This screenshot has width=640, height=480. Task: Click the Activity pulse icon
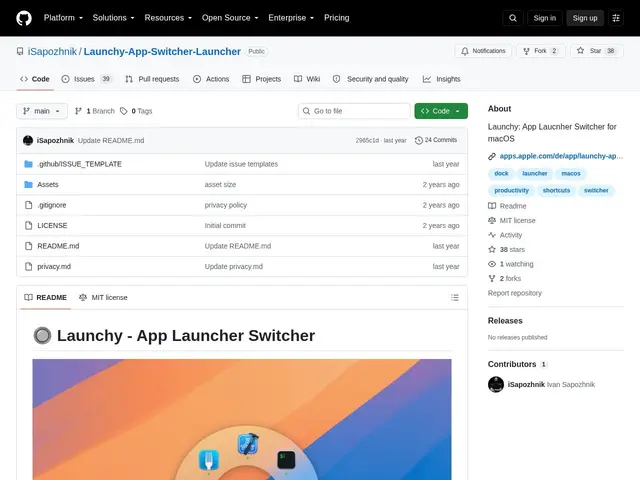[x=492, y=235]
